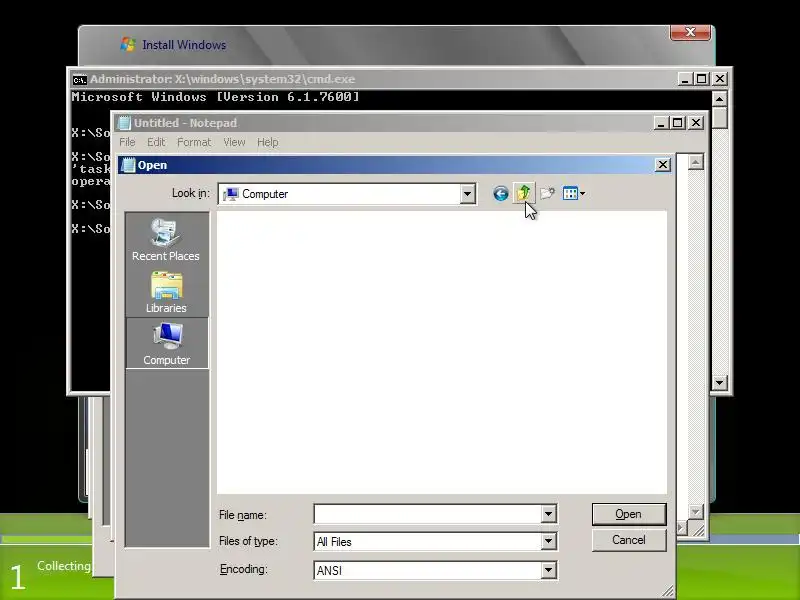The image size is (800, 600).
Task: Select Recent Places in the sidebar
Action: tap(166, 239)
